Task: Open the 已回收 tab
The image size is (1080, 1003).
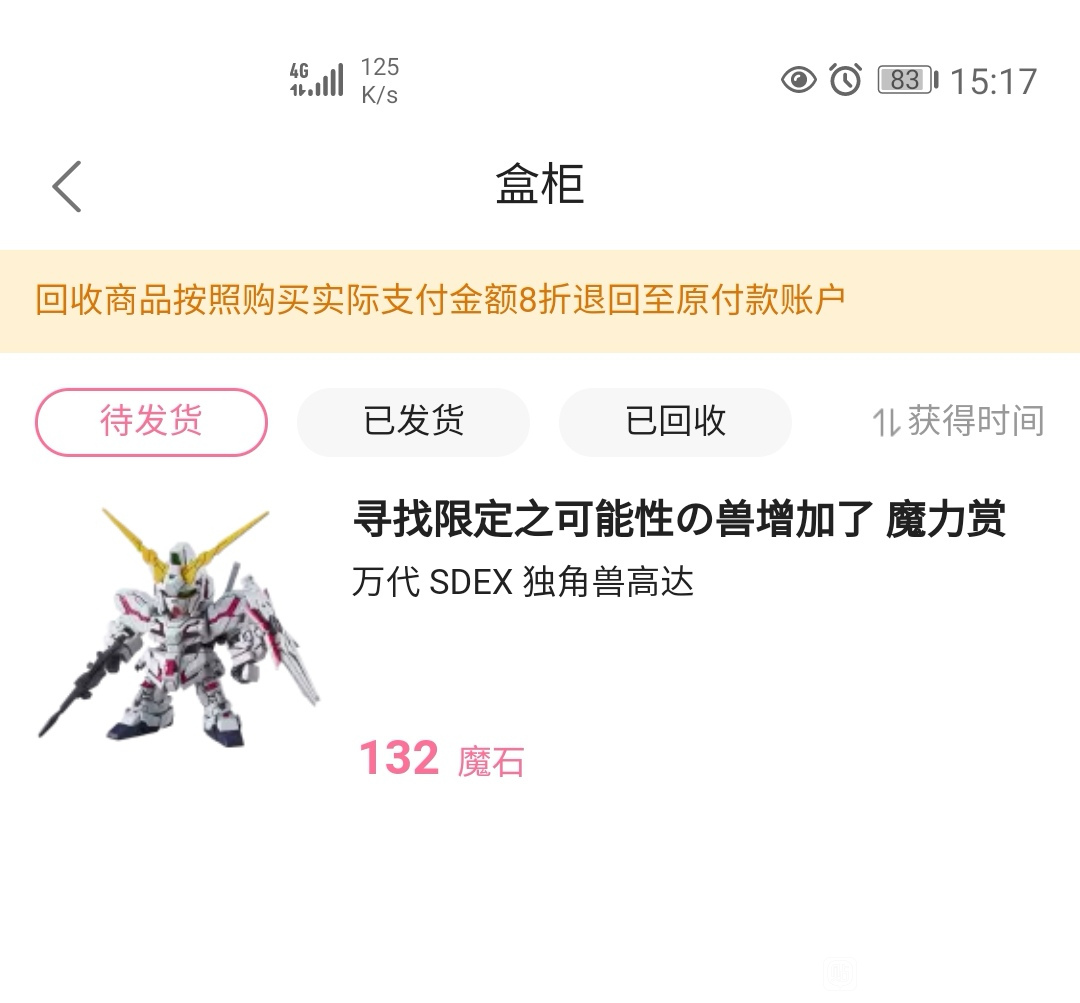Action: pos(675,422)
